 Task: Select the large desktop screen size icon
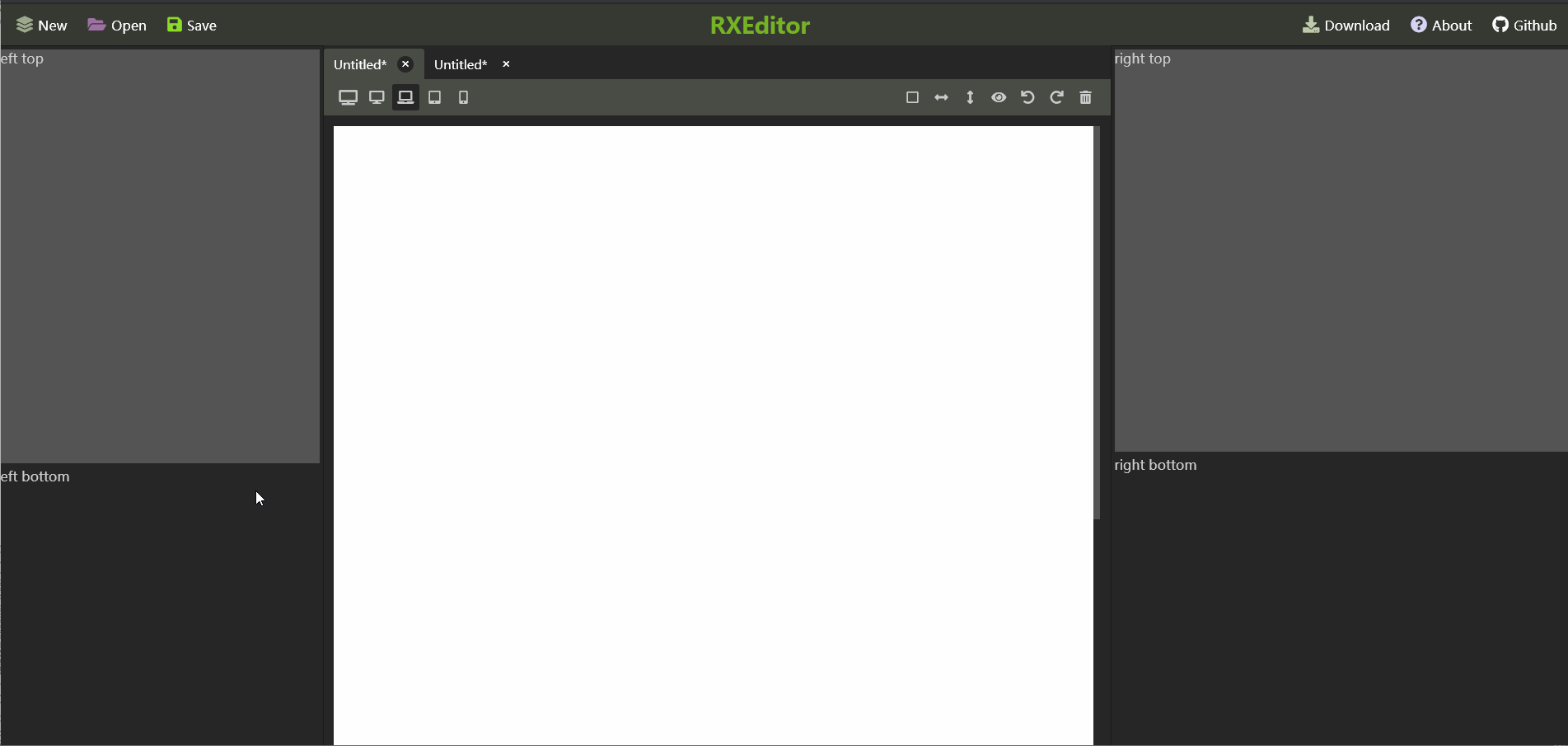[348, 97]
